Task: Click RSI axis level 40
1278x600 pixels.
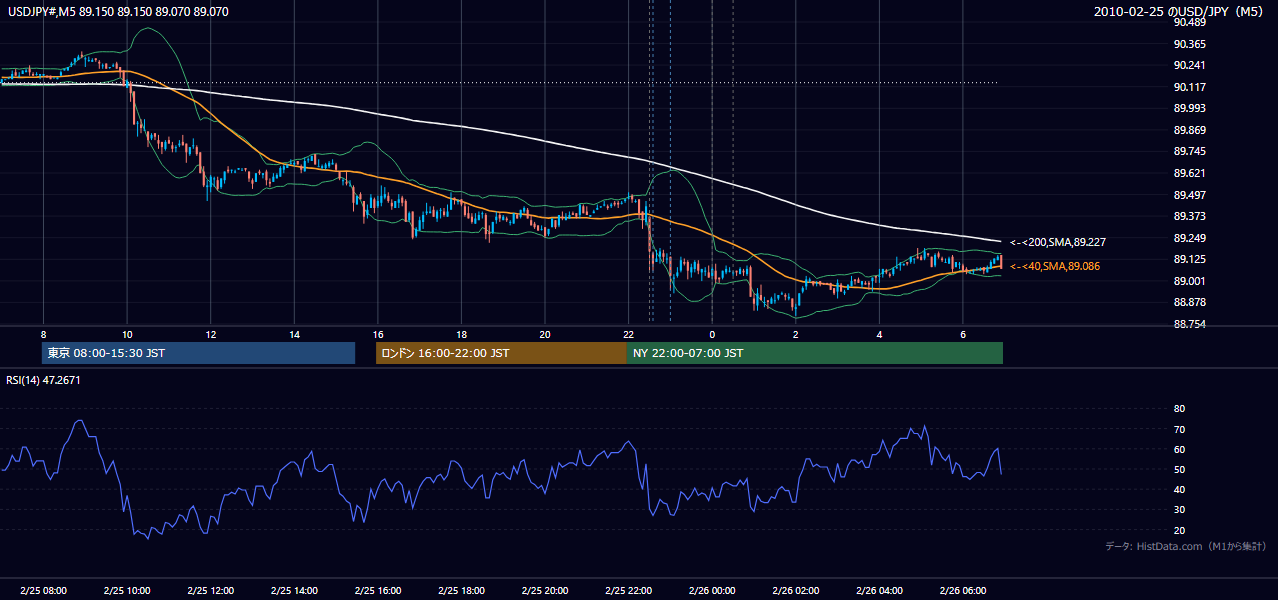Action: [1179, 489]
